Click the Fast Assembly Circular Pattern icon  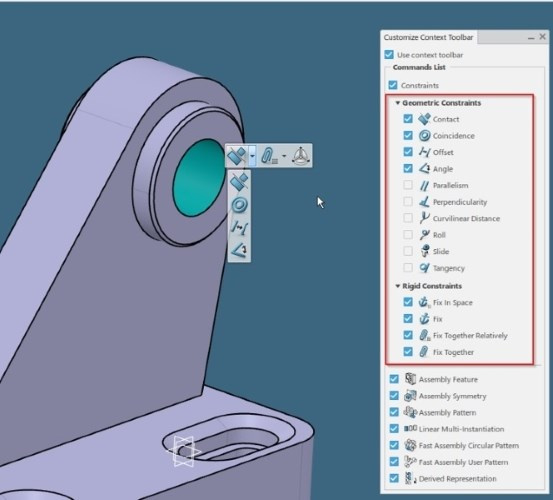410,445
